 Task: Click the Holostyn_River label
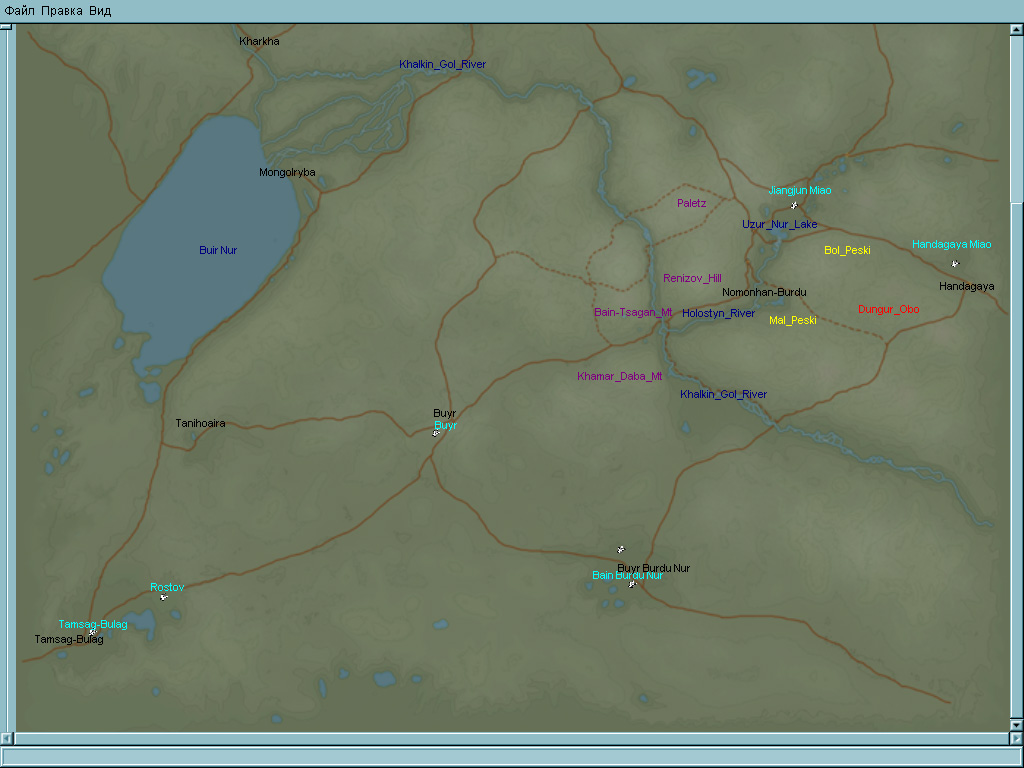click(x=718, y=313)
